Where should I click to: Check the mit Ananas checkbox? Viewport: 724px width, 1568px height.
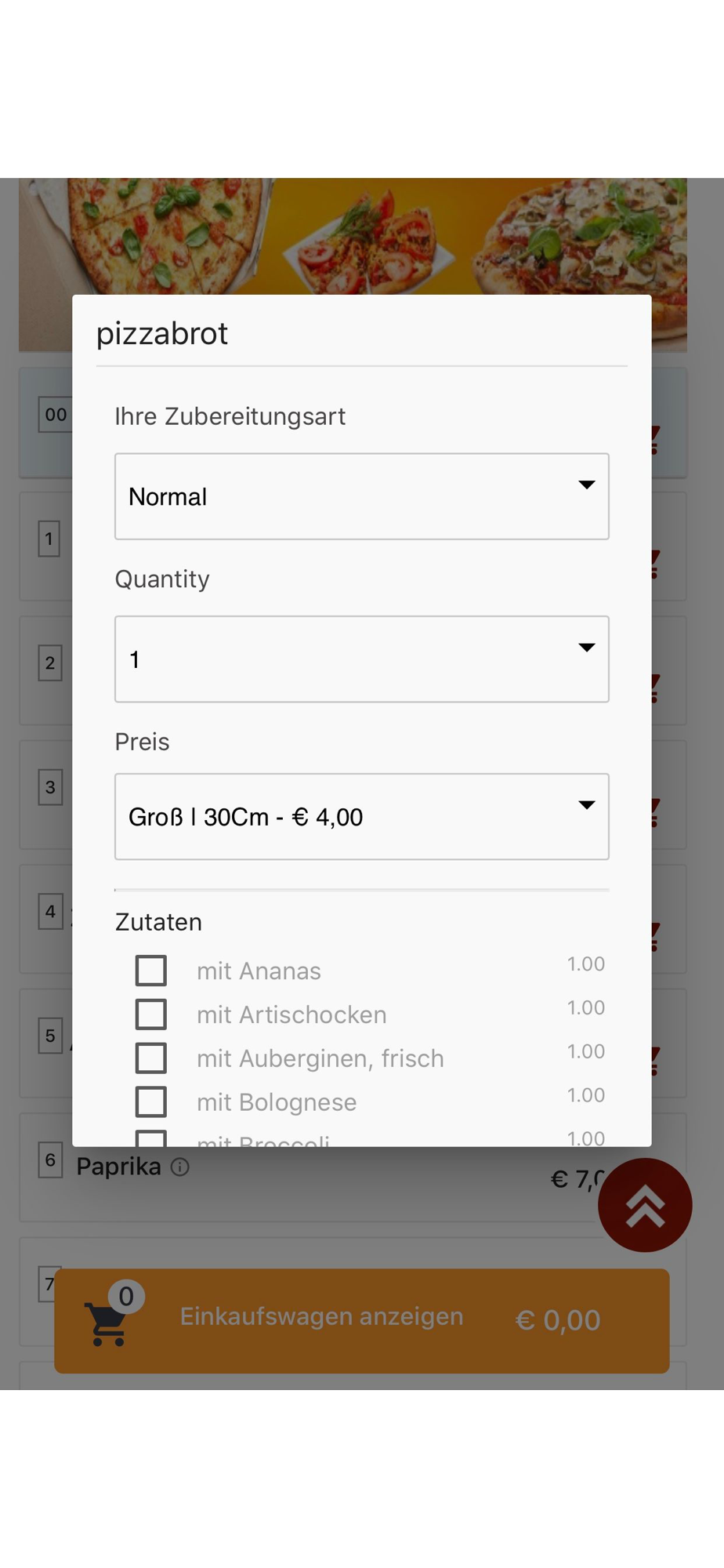[x=151, y=971]
